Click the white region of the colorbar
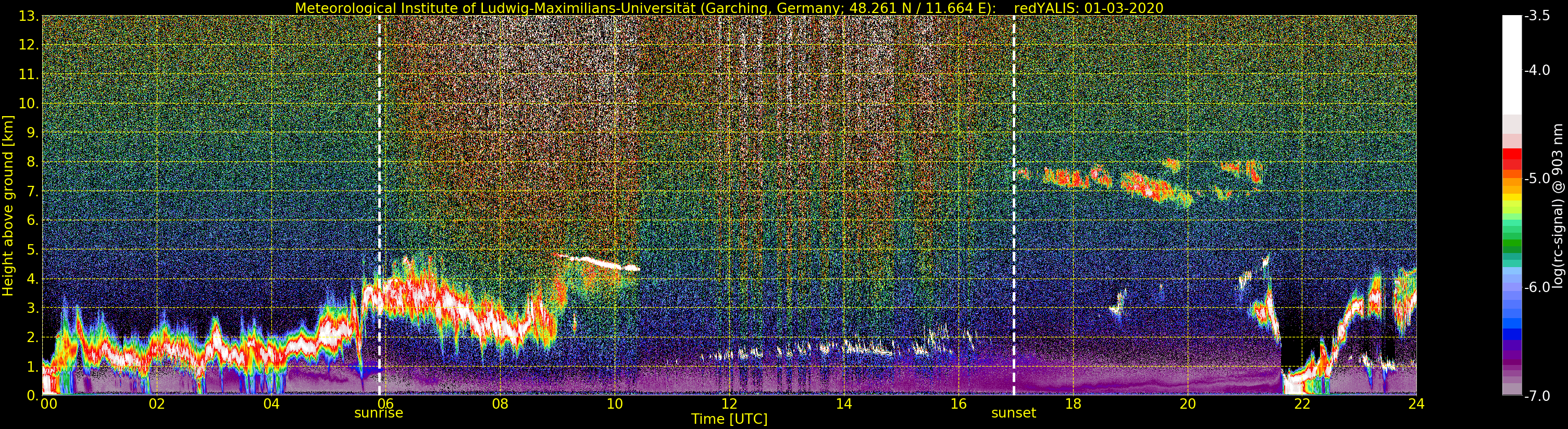The height and width of the screenshot is (429, 1568). pos(1511,65)
